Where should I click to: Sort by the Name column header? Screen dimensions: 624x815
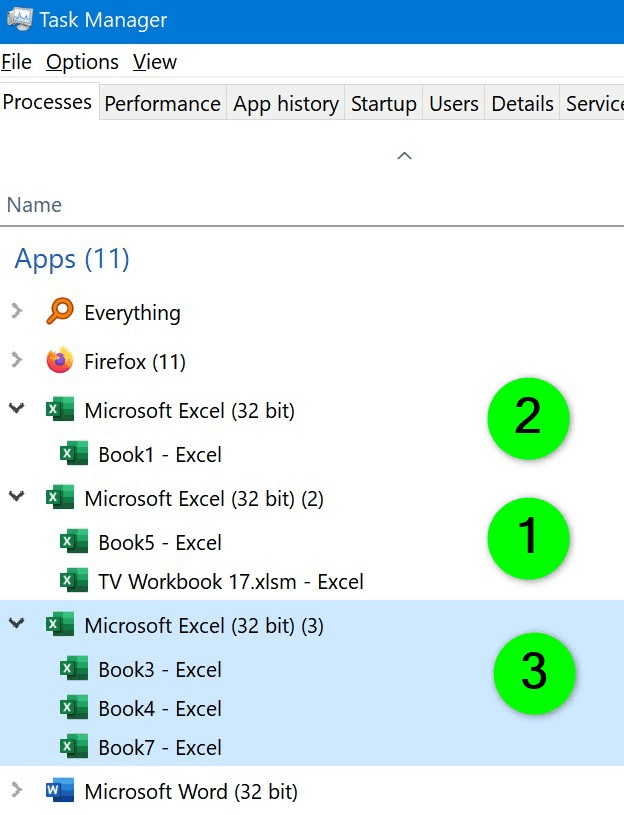click(34, 205)
